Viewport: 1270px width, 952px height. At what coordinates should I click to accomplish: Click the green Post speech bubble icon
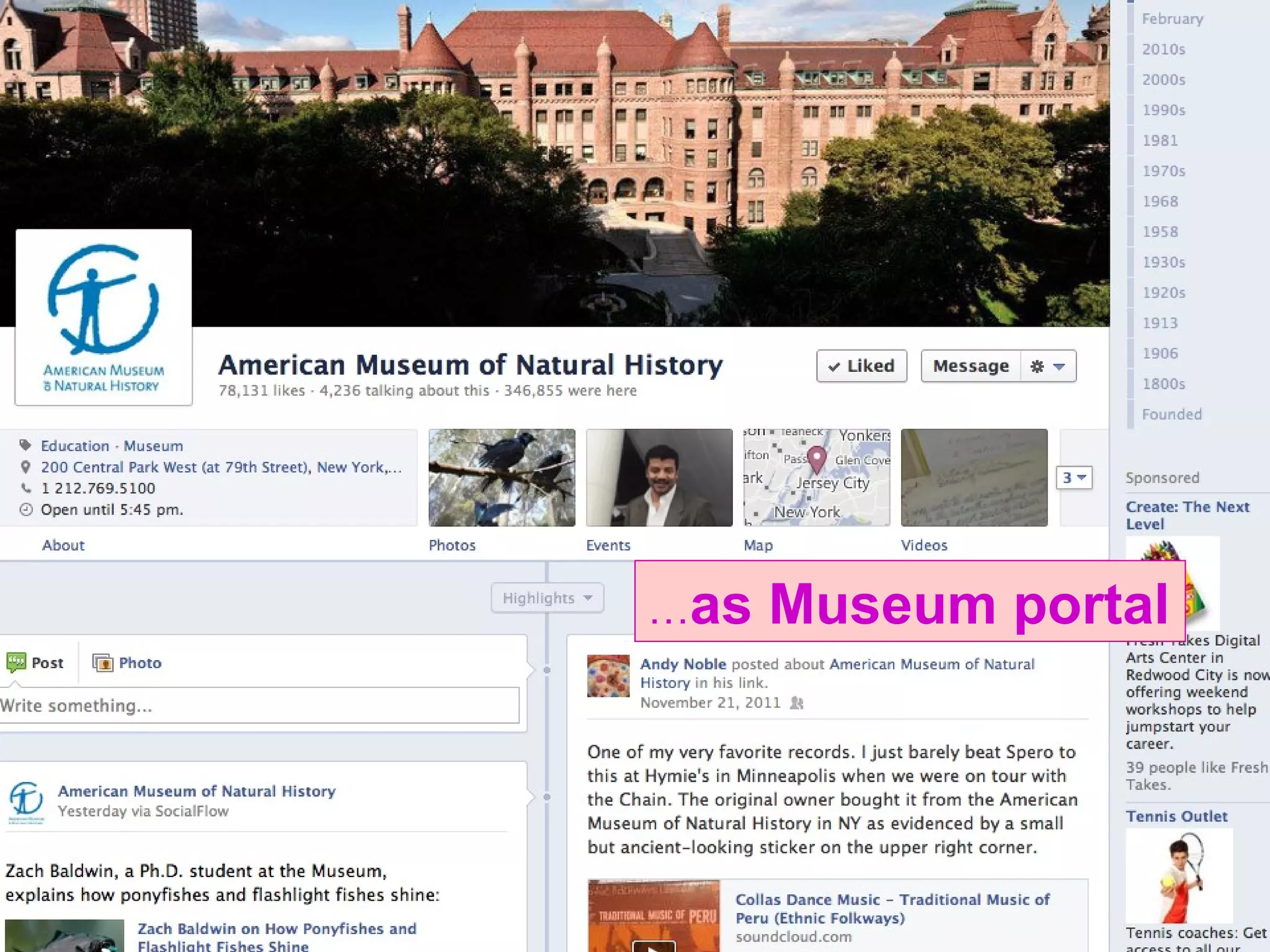[16, 663]
